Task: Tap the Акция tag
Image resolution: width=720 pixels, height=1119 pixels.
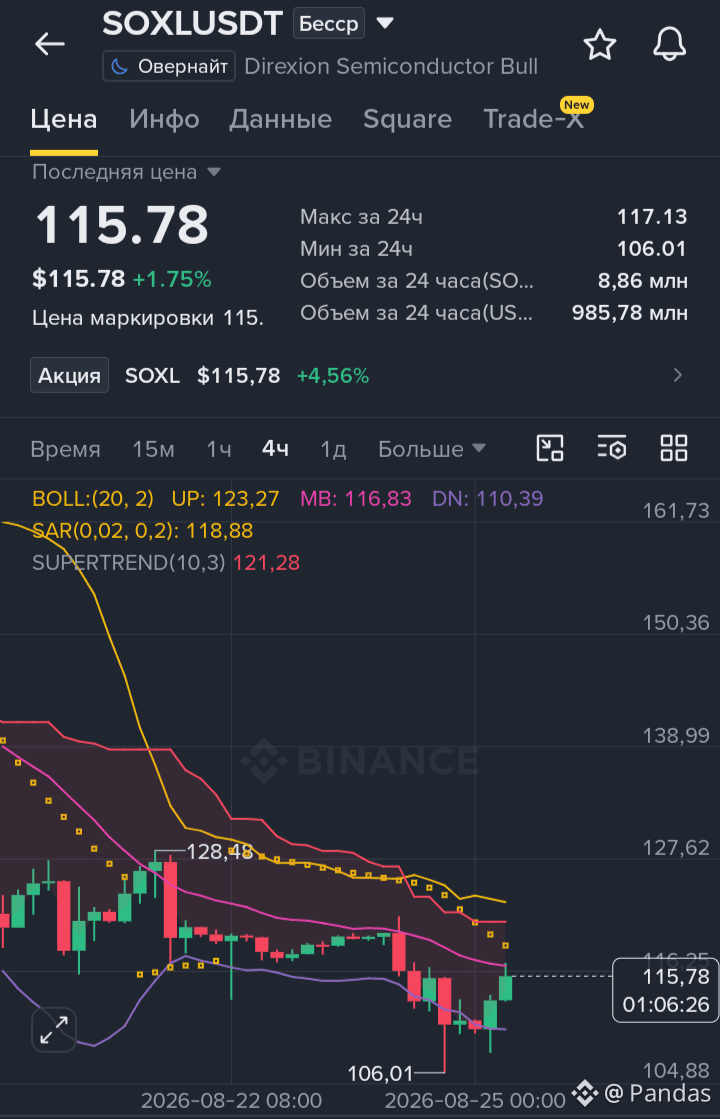Action: (69, 375)
